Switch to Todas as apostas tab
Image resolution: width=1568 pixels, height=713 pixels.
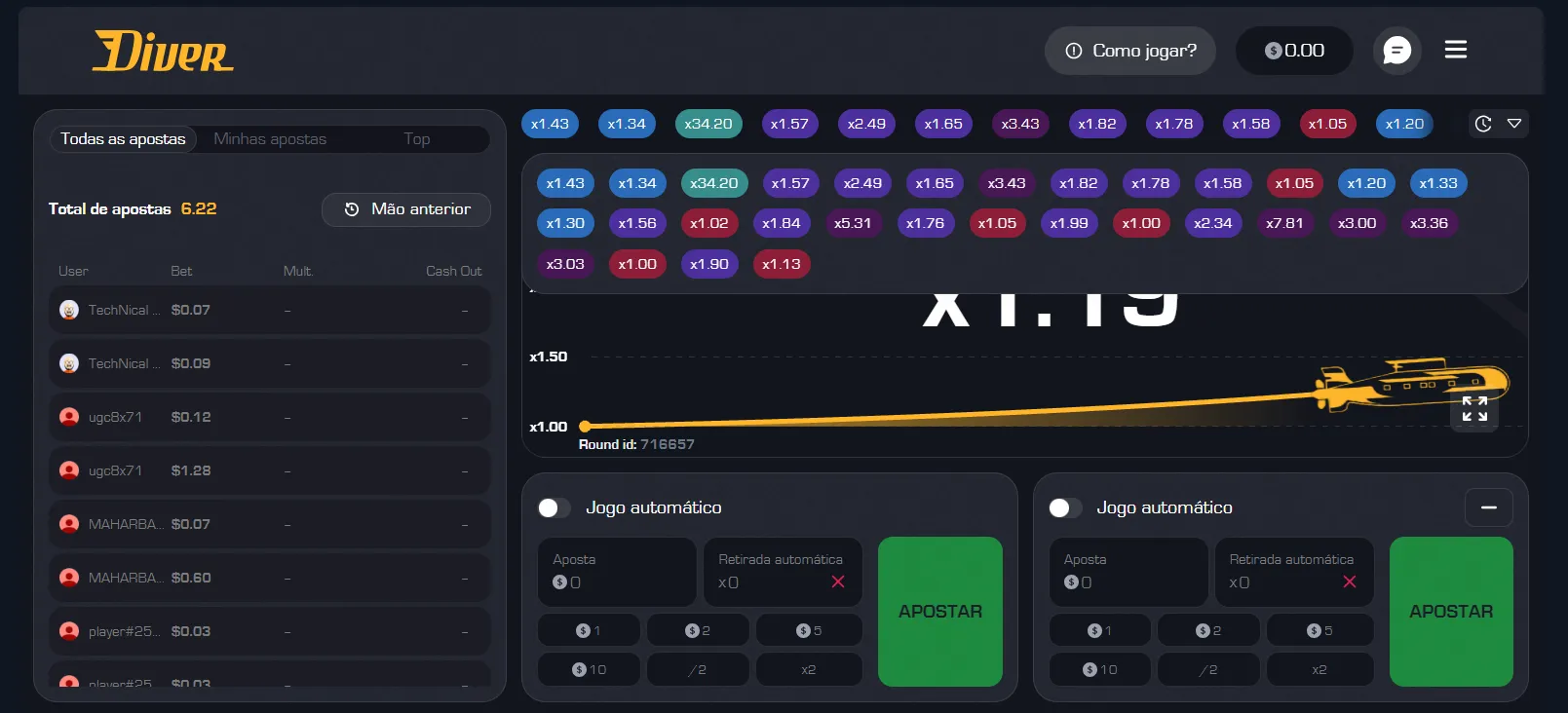pyautogui.click(x=123, y=138)
